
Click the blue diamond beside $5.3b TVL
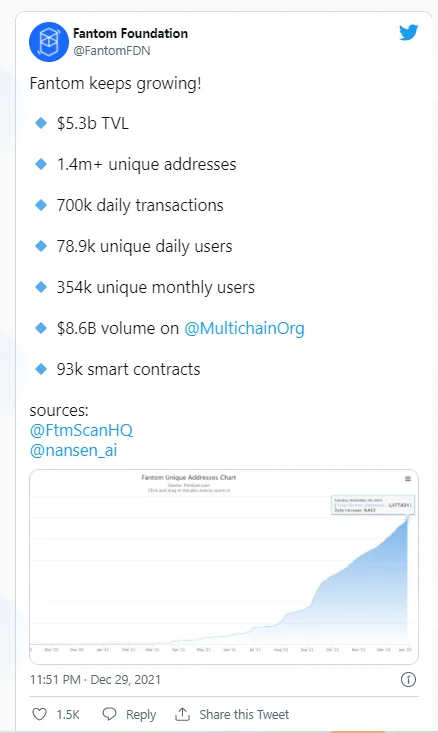[x=41, y=123]
